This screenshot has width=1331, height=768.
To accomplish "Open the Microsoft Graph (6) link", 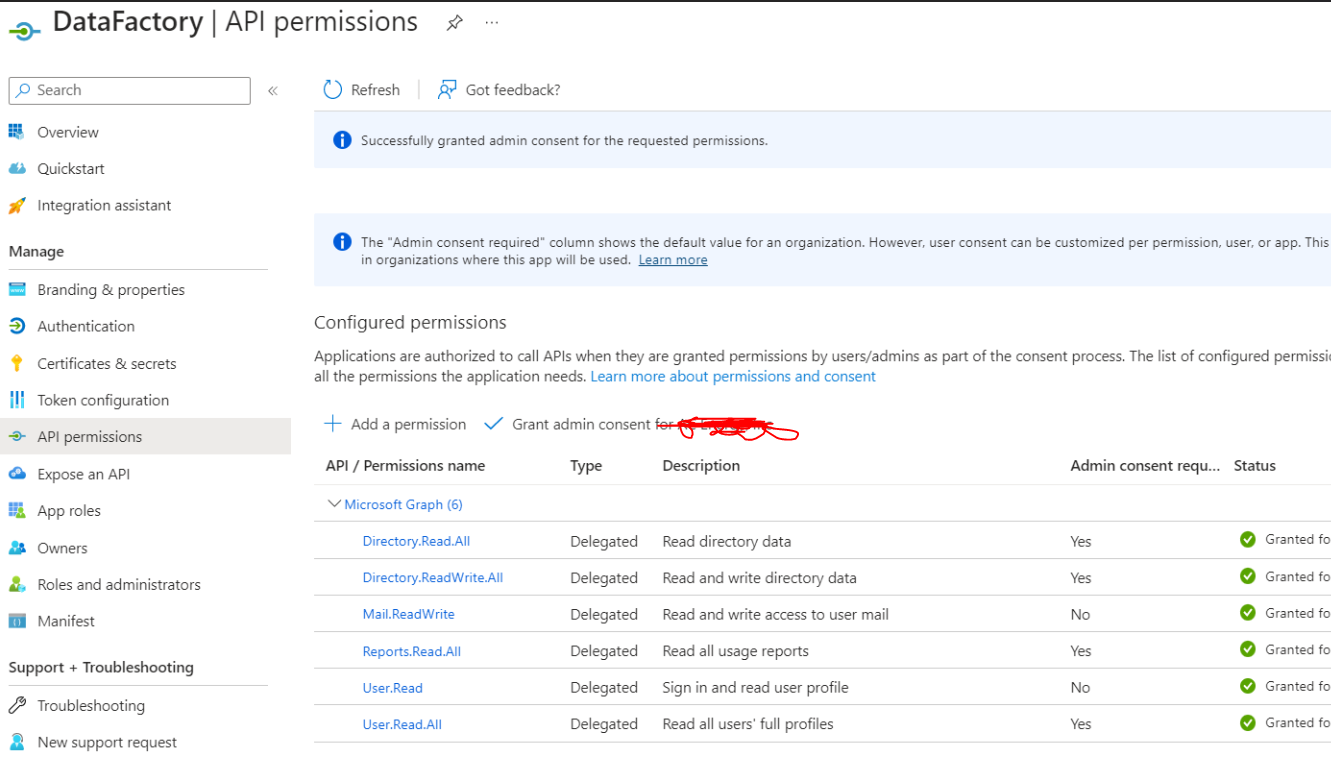I will pyautogui.click(x=404, y=505).
